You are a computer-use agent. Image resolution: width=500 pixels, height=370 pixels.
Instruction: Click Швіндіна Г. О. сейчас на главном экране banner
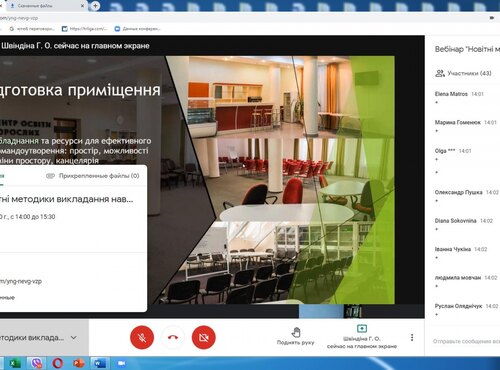(75, 46)
